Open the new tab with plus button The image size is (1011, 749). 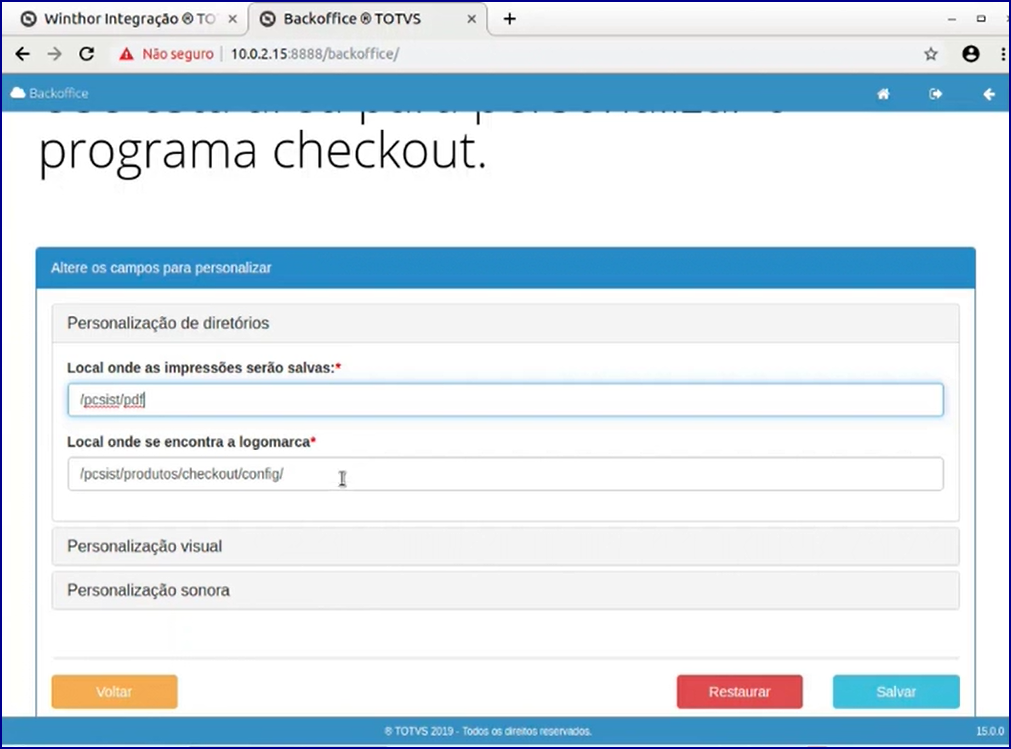click(x=509, y=19)
